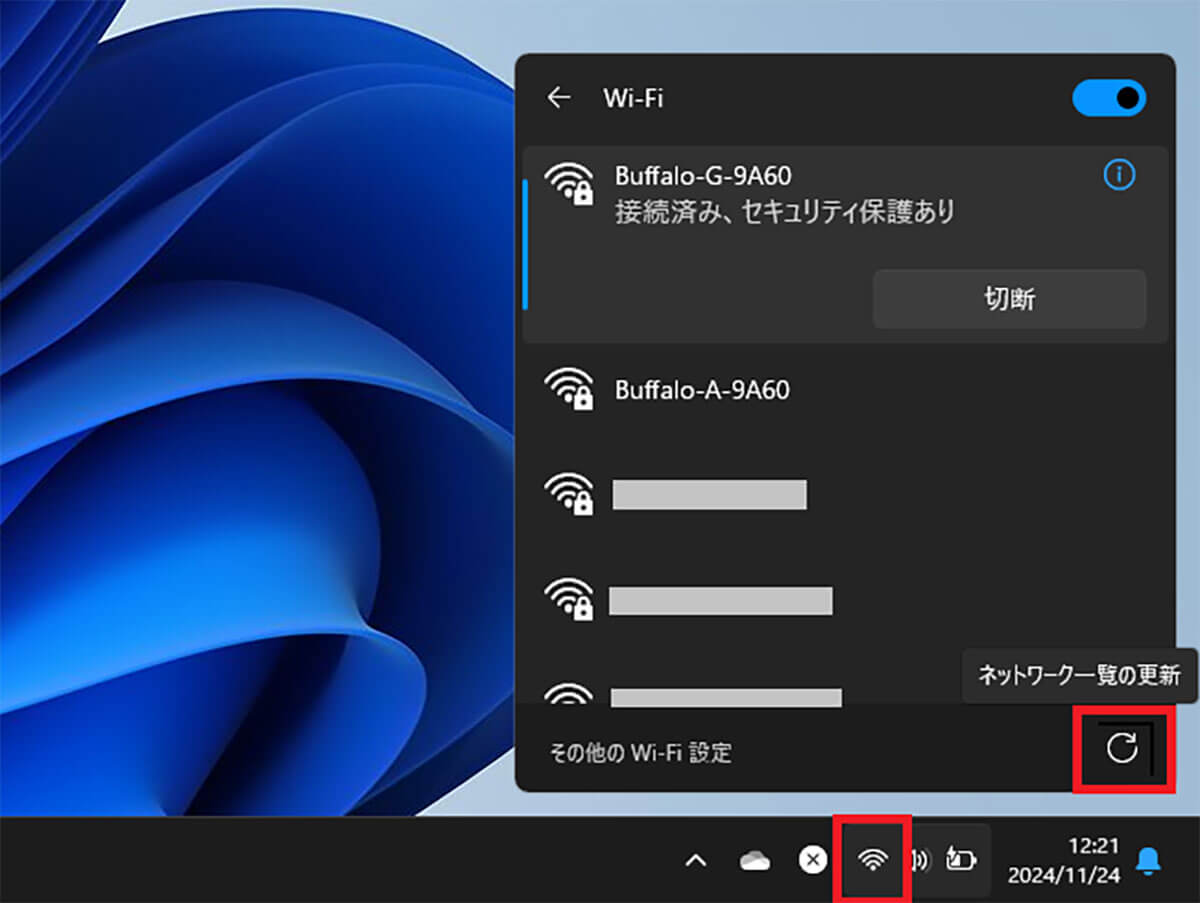Open notifications bell icon

pos(1150,860)
